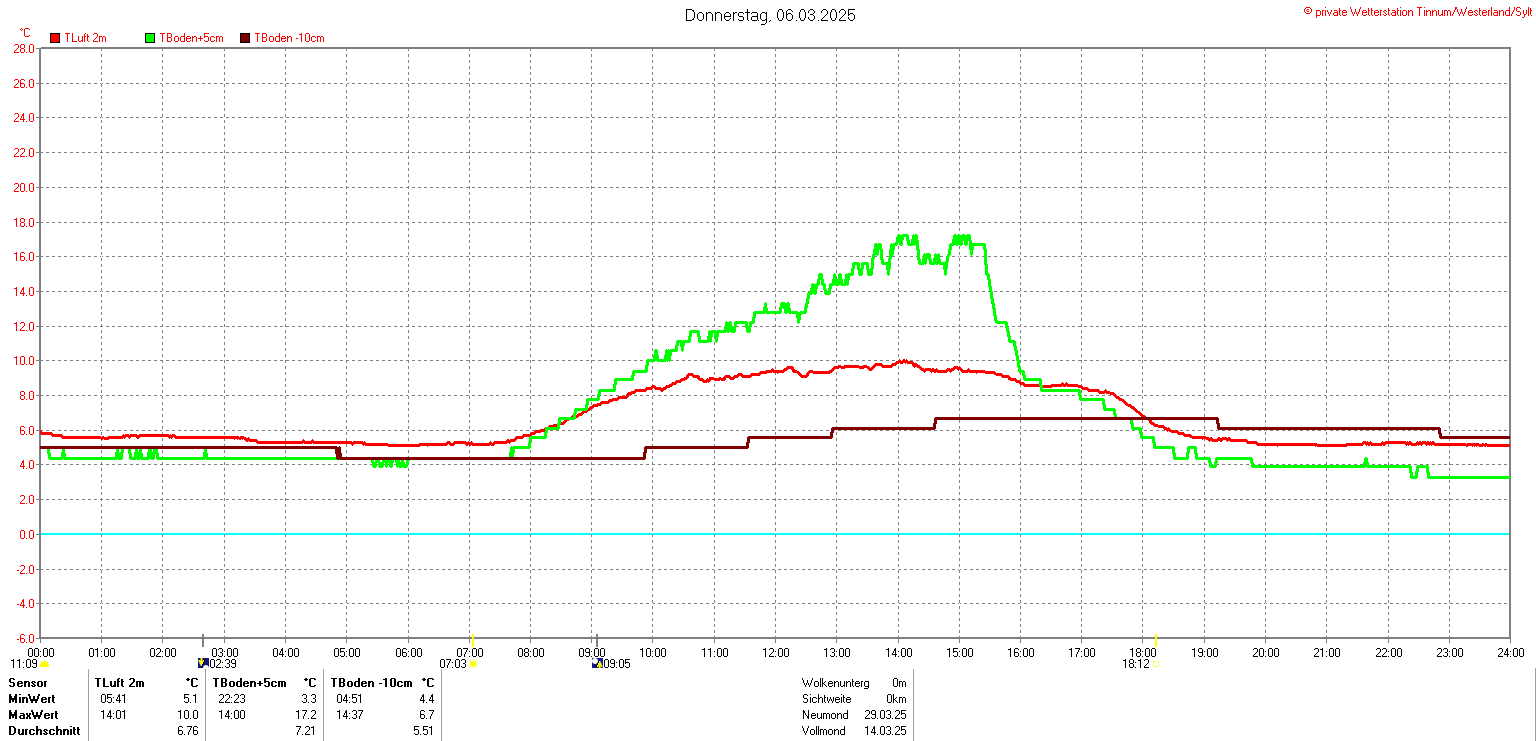This screenshot has height=741, width=1536.
Task: Click the sunset marker icon at 18:12
Action: (1156, 664)
